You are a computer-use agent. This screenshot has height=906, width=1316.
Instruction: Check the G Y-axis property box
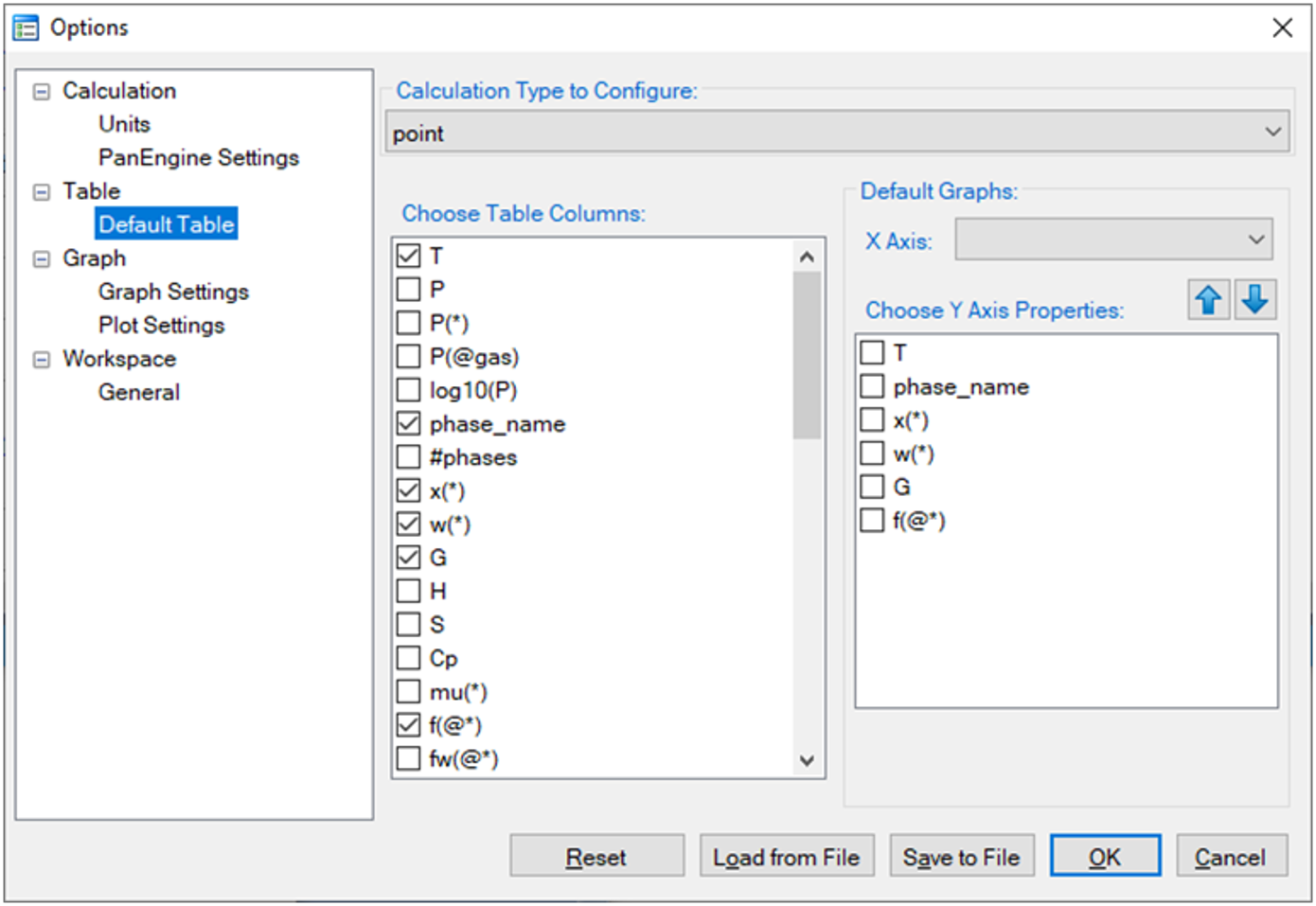click(x=872, y=487)
